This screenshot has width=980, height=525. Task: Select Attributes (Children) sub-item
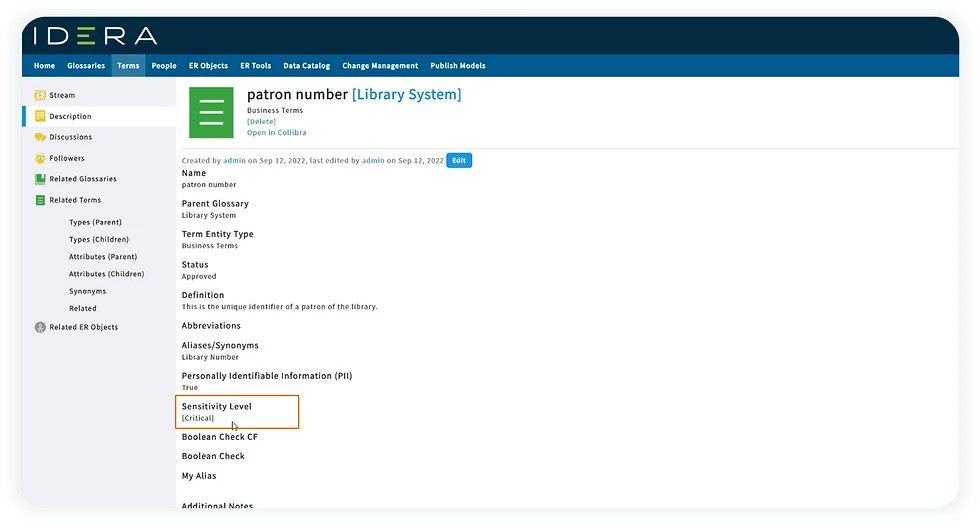(x=106, y=274)
